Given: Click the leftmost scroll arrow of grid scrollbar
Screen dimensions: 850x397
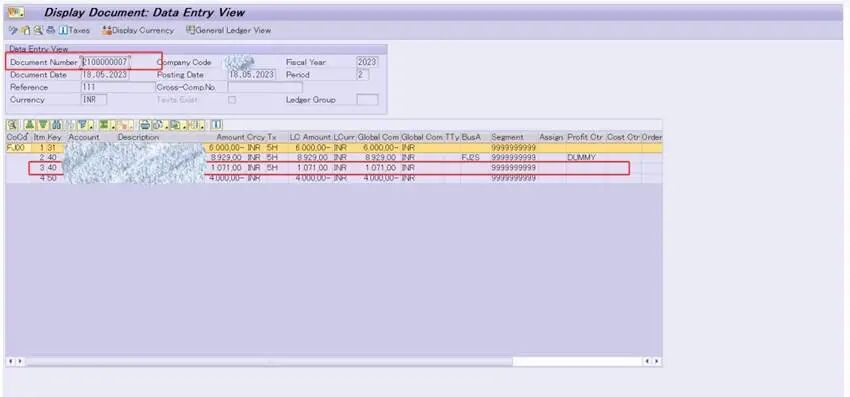Looking at the screenshot, I should (11, 361).
